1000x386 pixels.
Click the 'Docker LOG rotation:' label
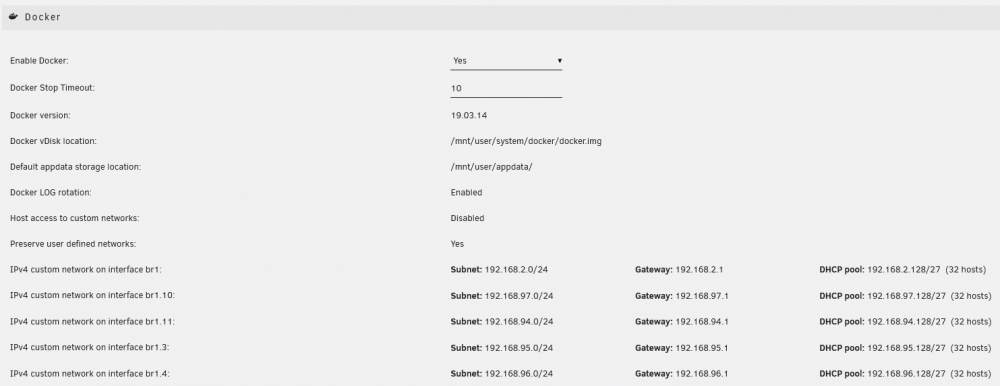50,193
